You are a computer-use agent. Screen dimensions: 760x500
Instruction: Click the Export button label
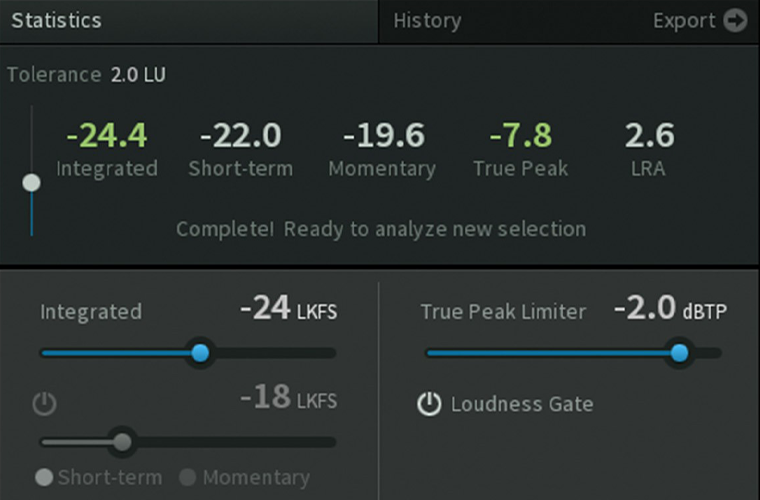684,21
